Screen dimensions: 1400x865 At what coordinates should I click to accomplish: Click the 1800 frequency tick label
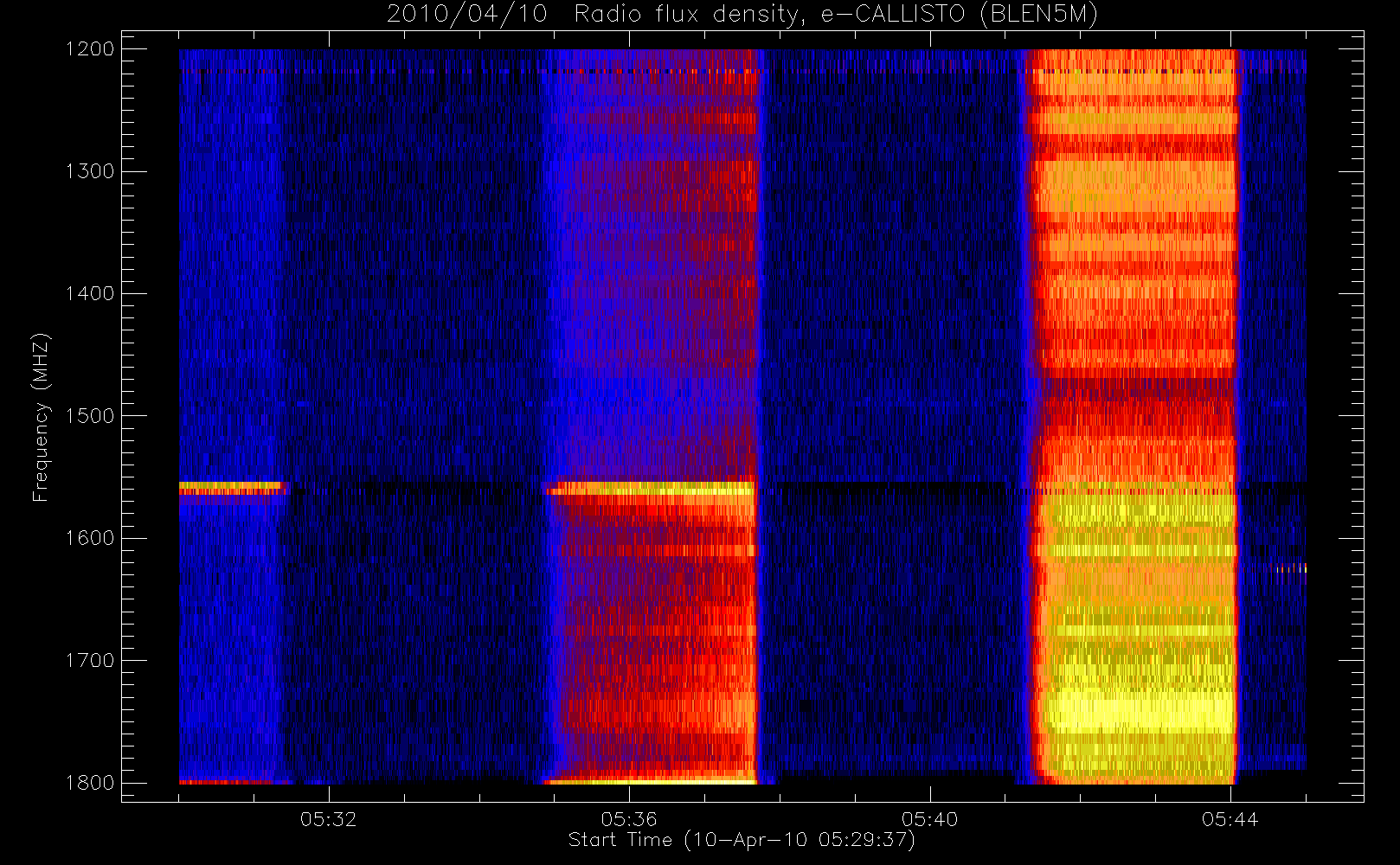tap(91, 782)
